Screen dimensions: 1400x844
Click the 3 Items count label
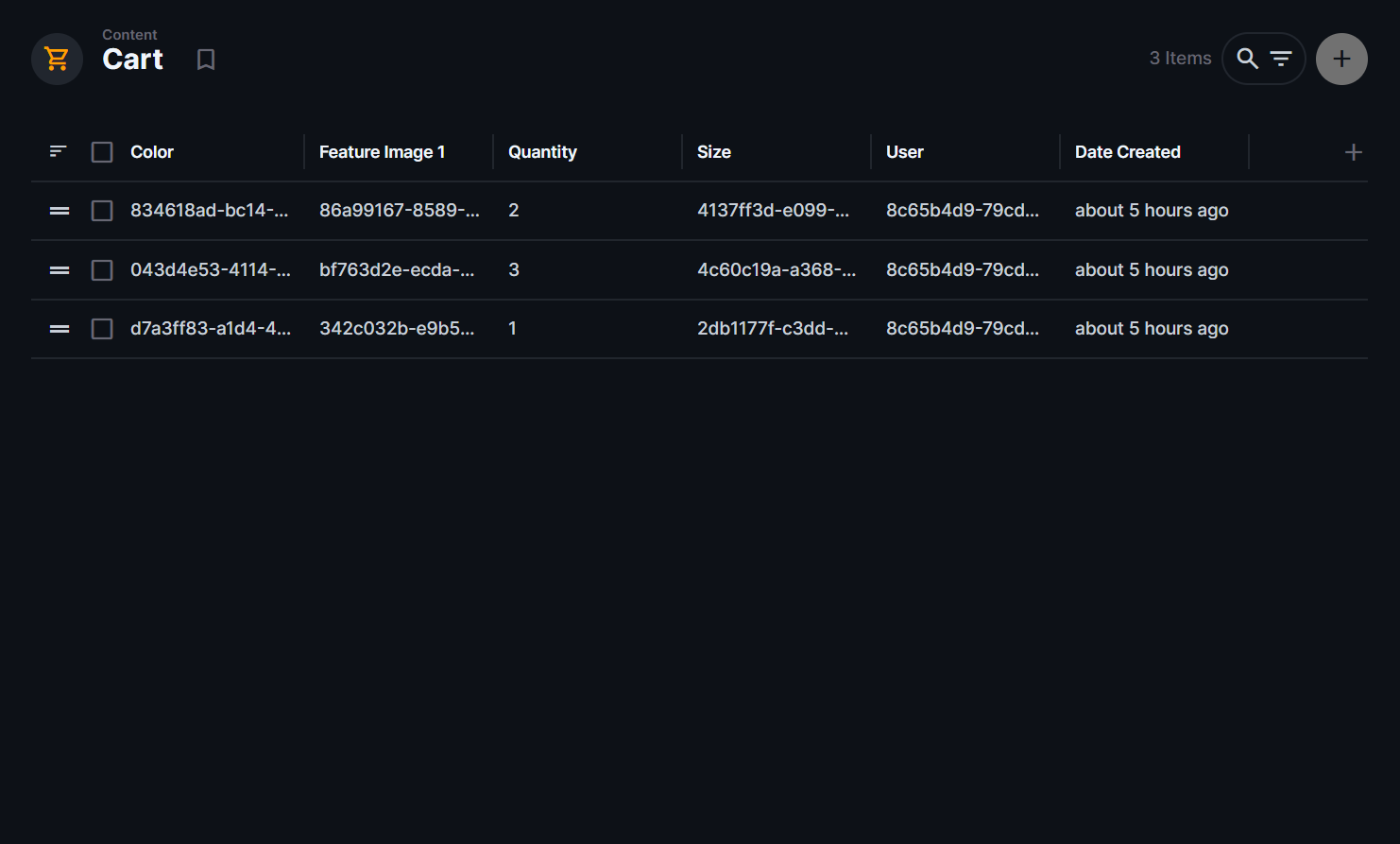1180,58
